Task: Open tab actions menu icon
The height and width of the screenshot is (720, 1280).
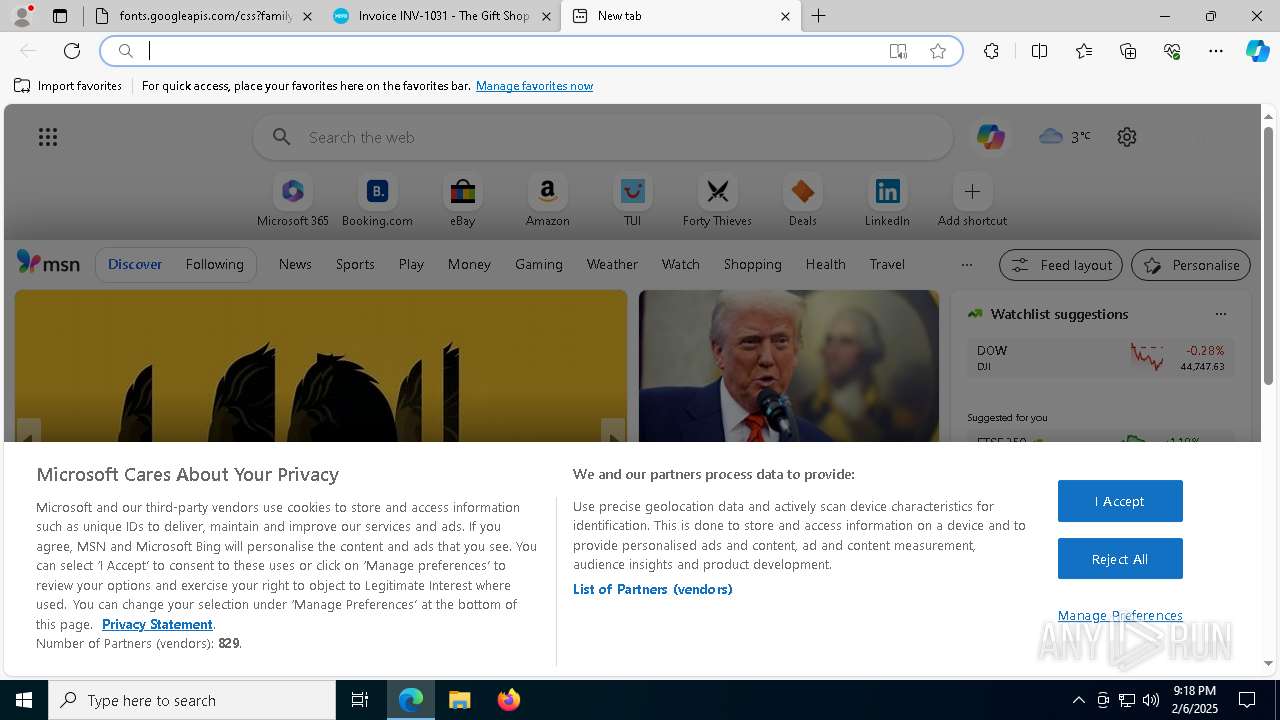Action: click(x=60, y=16)
